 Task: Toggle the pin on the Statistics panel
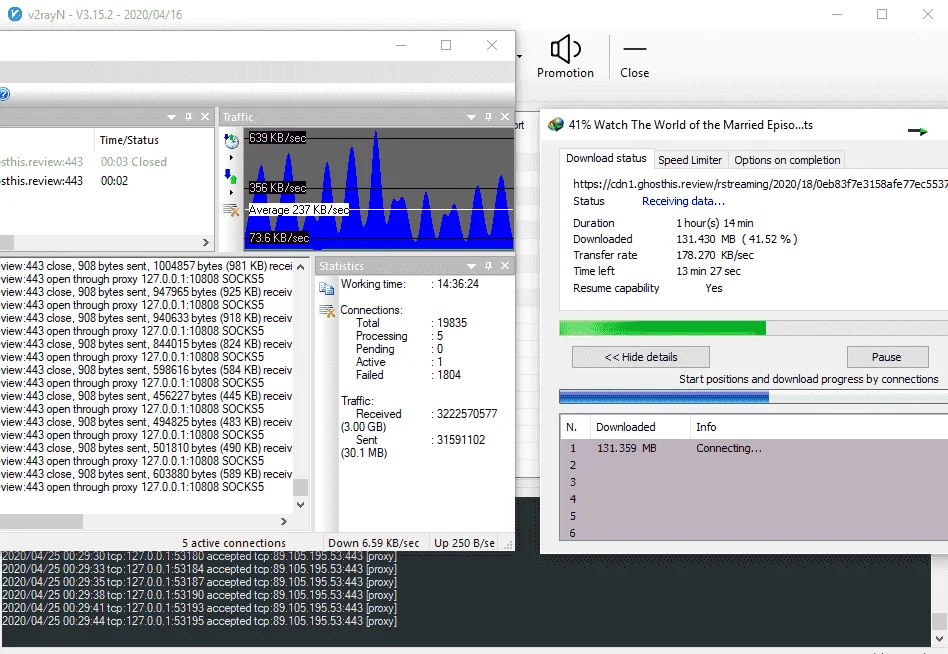489,266
